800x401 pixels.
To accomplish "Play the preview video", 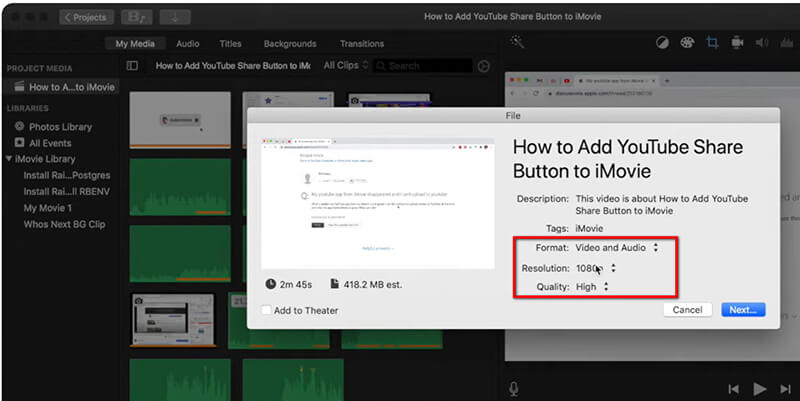I will tap(759, 389).
